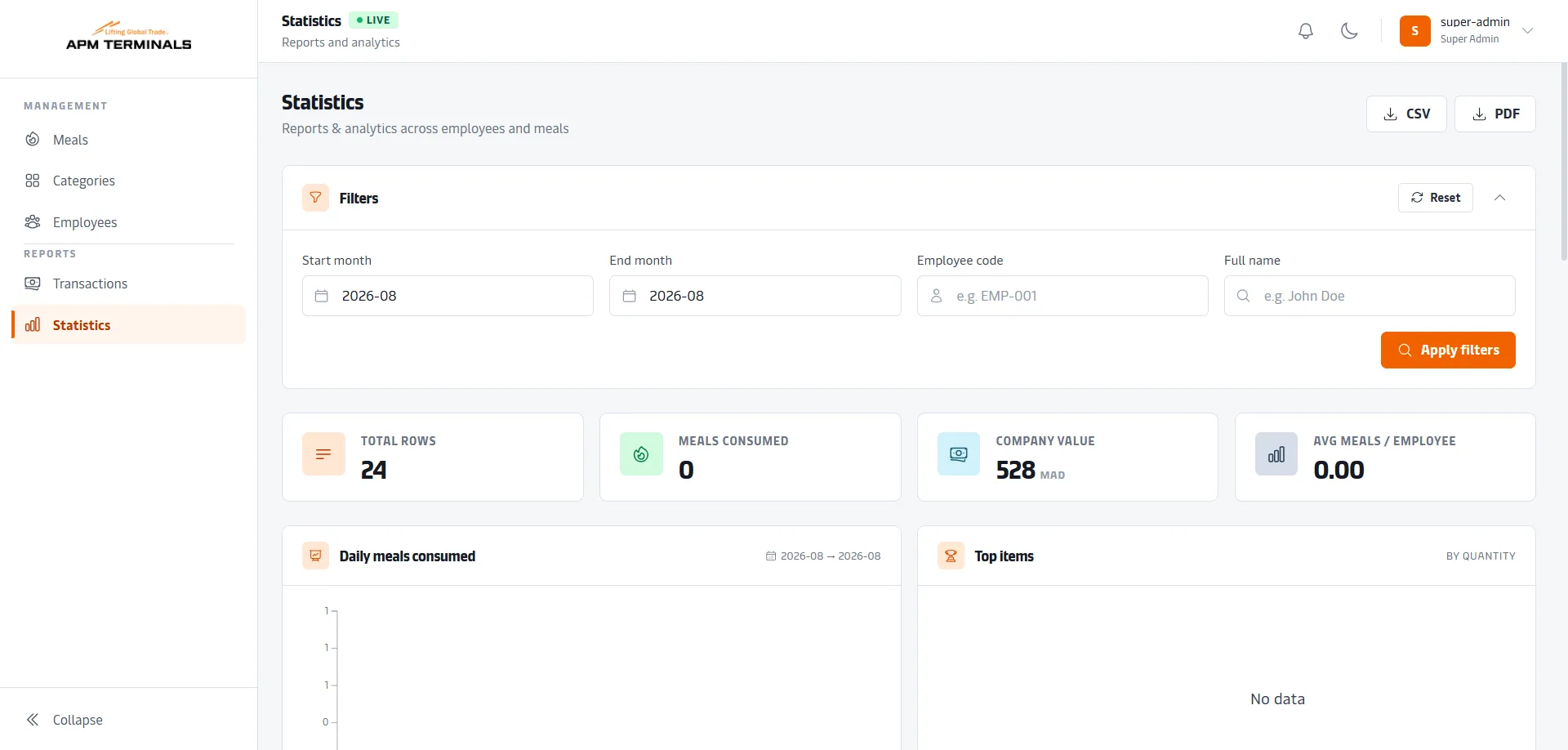Click the BY QUANTITY label
The image size is (1568, 750).
click(x=1481, y=556)
